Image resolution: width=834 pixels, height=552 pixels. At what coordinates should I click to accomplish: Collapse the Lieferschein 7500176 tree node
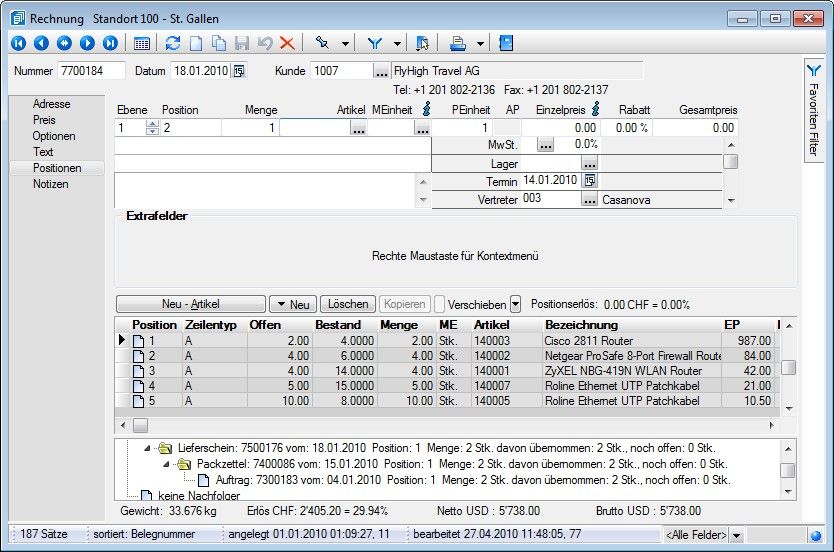[x=147, y=448]
